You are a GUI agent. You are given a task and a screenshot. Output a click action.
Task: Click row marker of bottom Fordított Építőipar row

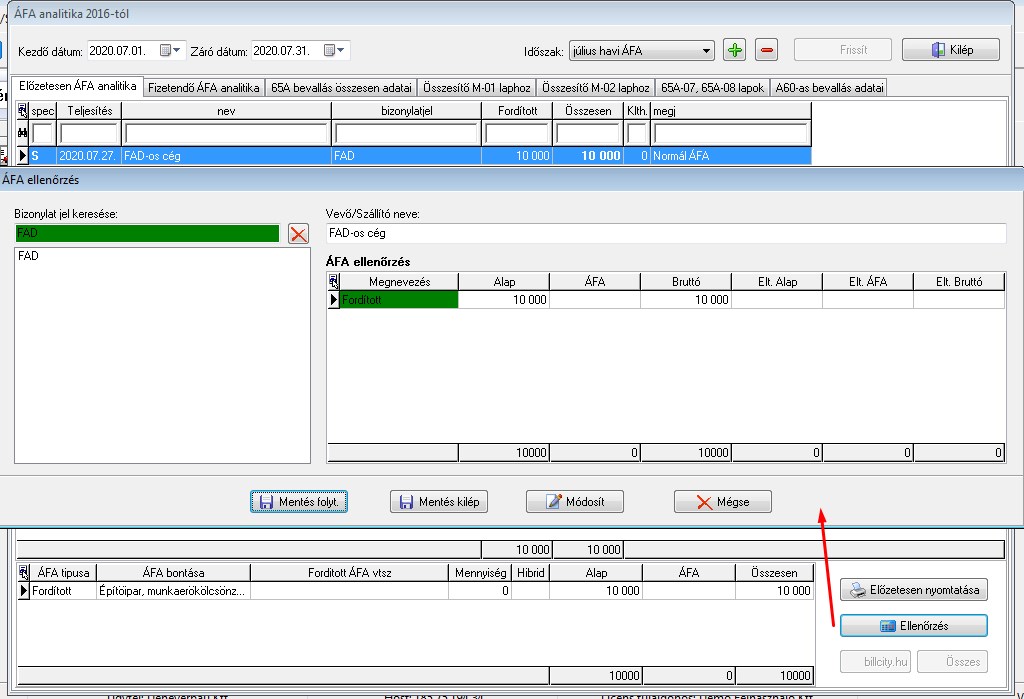[x=24, y=591]
